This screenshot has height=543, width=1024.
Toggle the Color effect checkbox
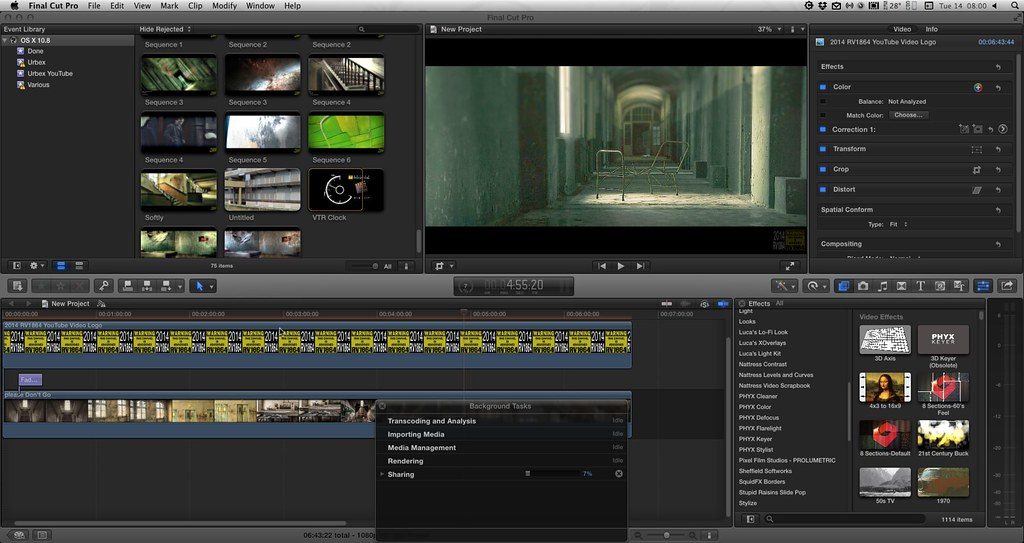823,87
